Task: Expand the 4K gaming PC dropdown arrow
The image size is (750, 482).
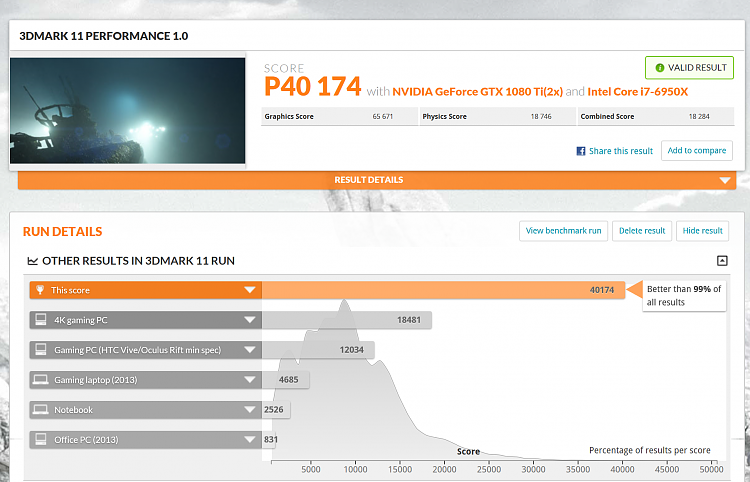Action: [x=250, y=320]
